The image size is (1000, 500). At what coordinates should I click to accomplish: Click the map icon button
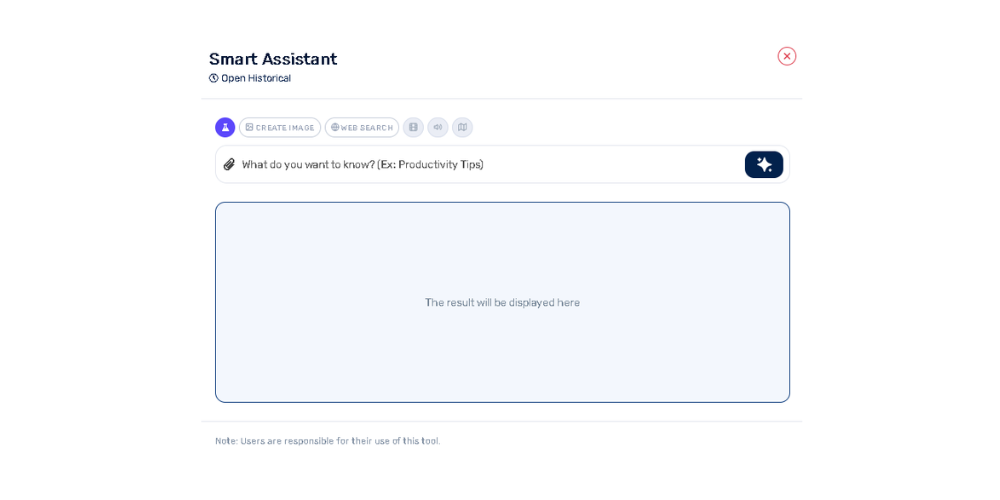click(x=462, y=127)
